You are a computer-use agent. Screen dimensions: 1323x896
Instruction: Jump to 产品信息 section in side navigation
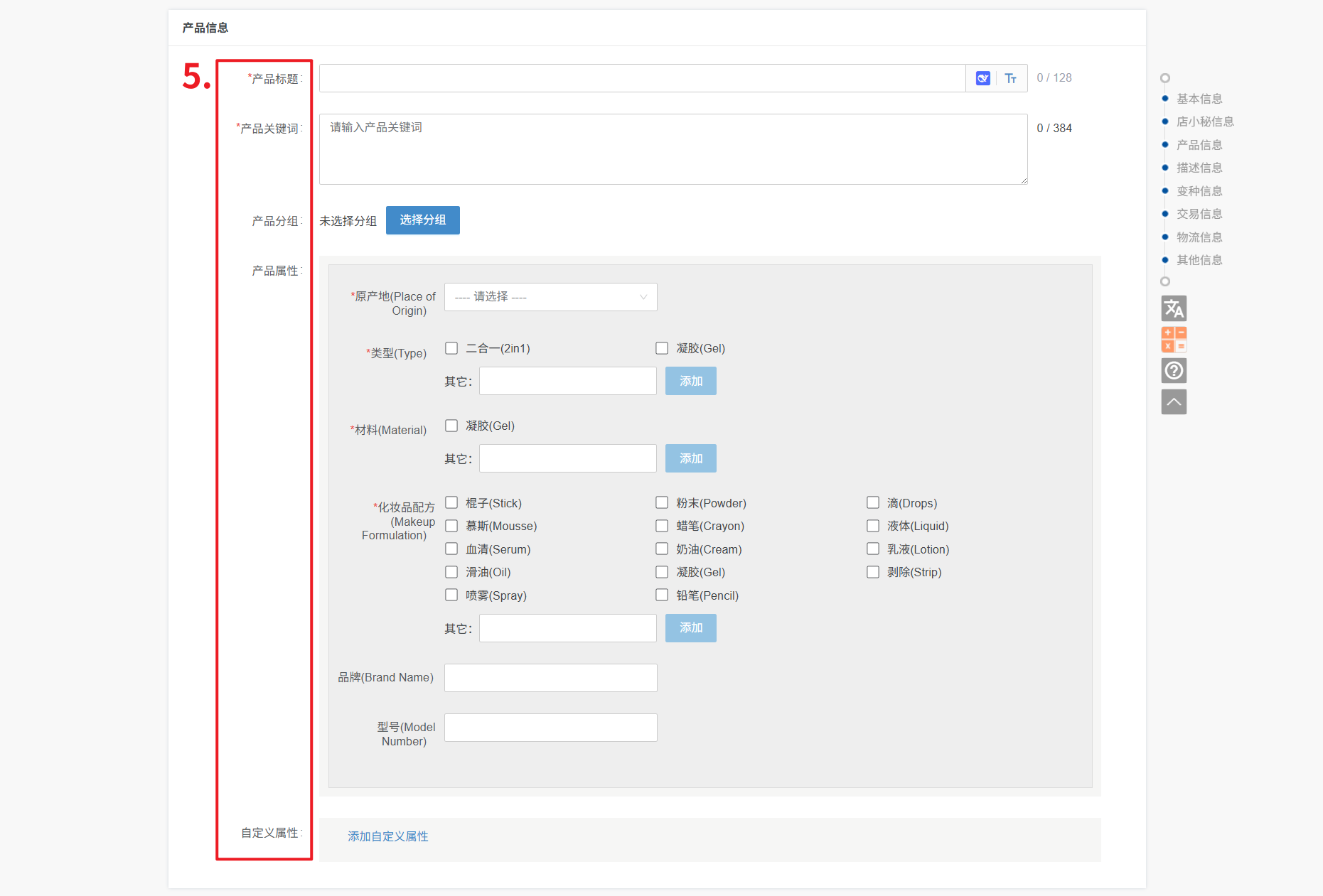click(x=1199, y=145)
